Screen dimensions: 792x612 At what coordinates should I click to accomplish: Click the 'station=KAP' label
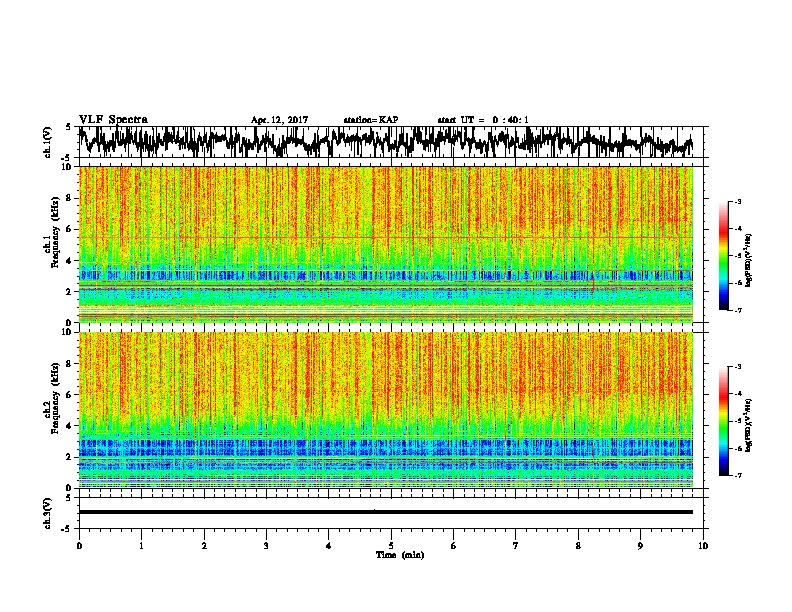tap(370, 120)
